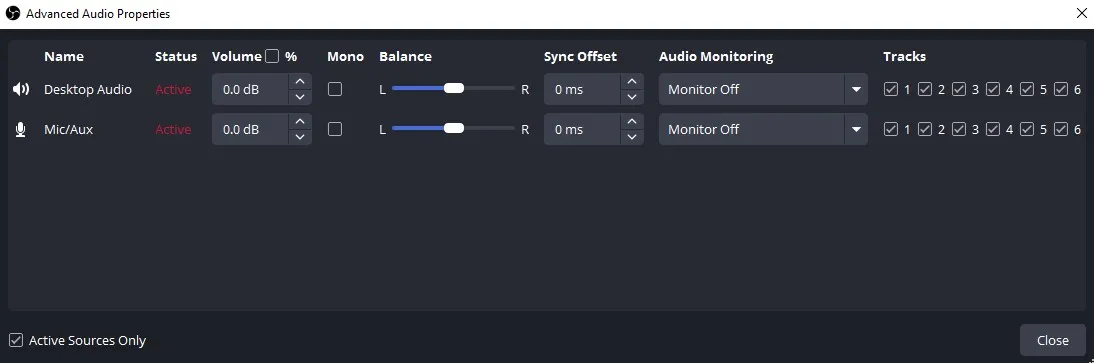Viewport: 1094px width, 363px height.
Task: Toggle track 6 for Desktop Audio
Action: 1061,89
